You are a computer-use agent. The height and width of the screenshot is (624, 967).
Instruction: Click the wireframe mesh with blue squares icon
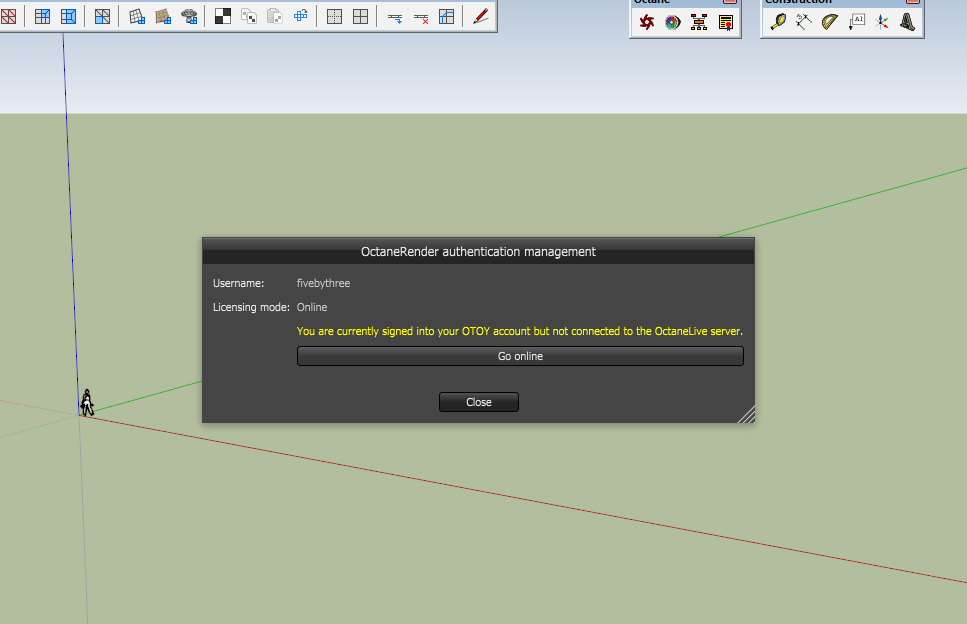click(x=137, y=17)
